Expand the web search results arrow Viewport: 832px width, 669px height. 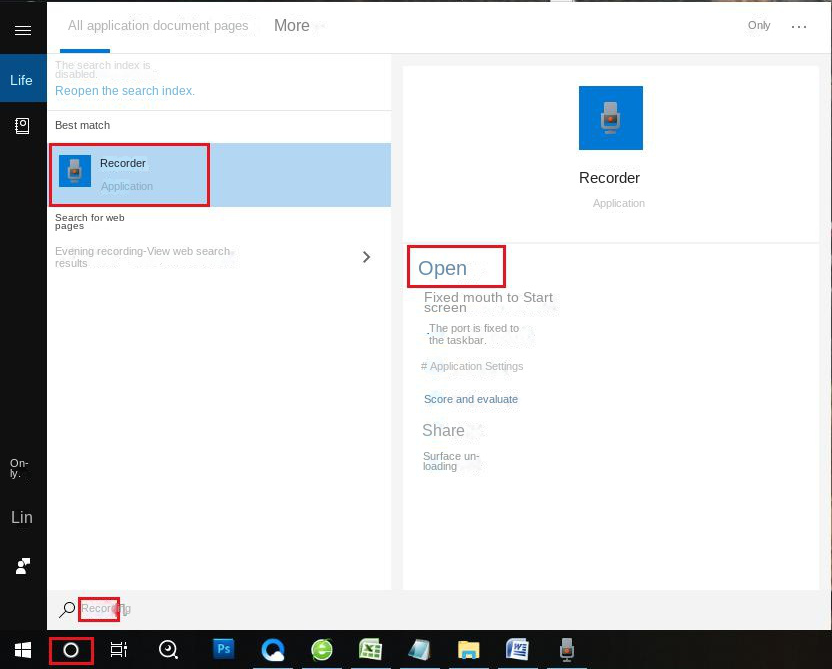(x=366, y=257)
